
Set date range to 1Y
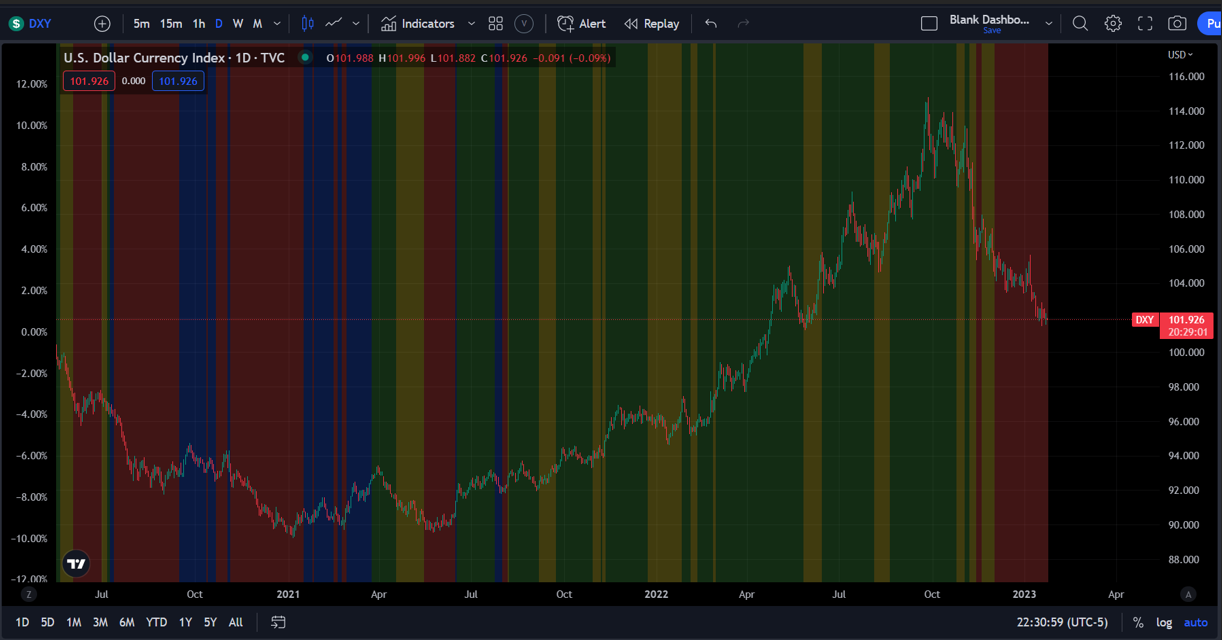tap(185, 622)
